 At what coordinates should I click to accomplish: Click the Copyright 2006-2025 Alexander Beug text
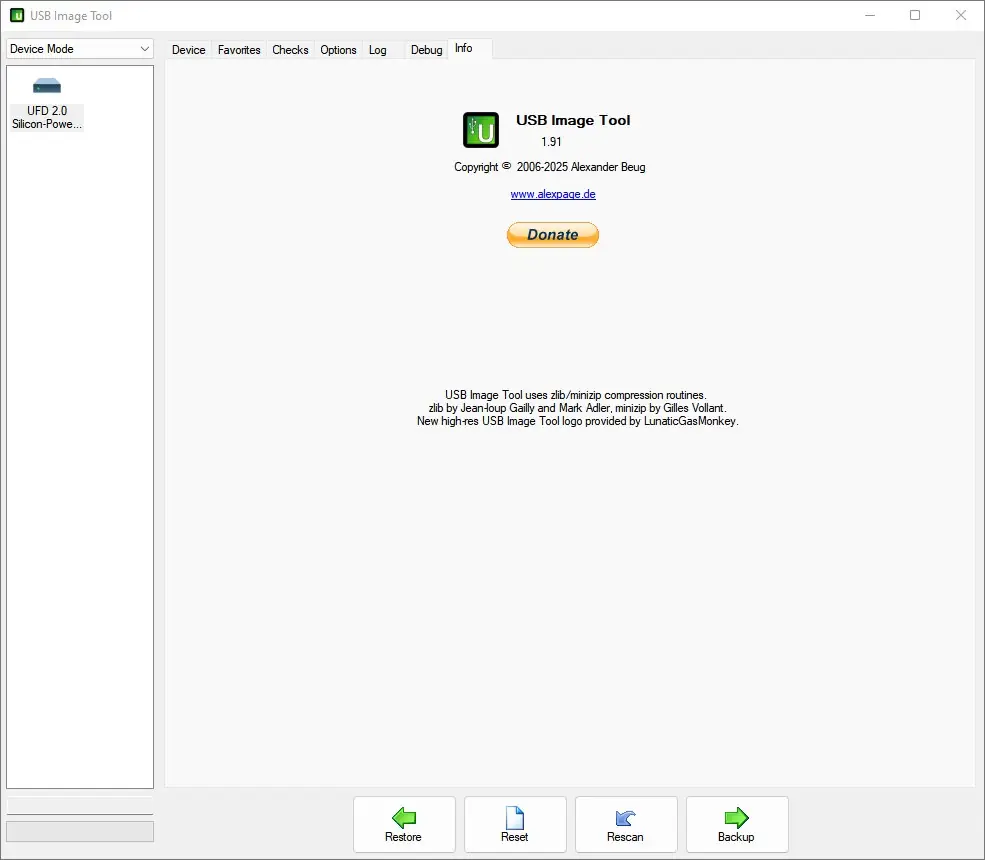(x=550, y=167)
